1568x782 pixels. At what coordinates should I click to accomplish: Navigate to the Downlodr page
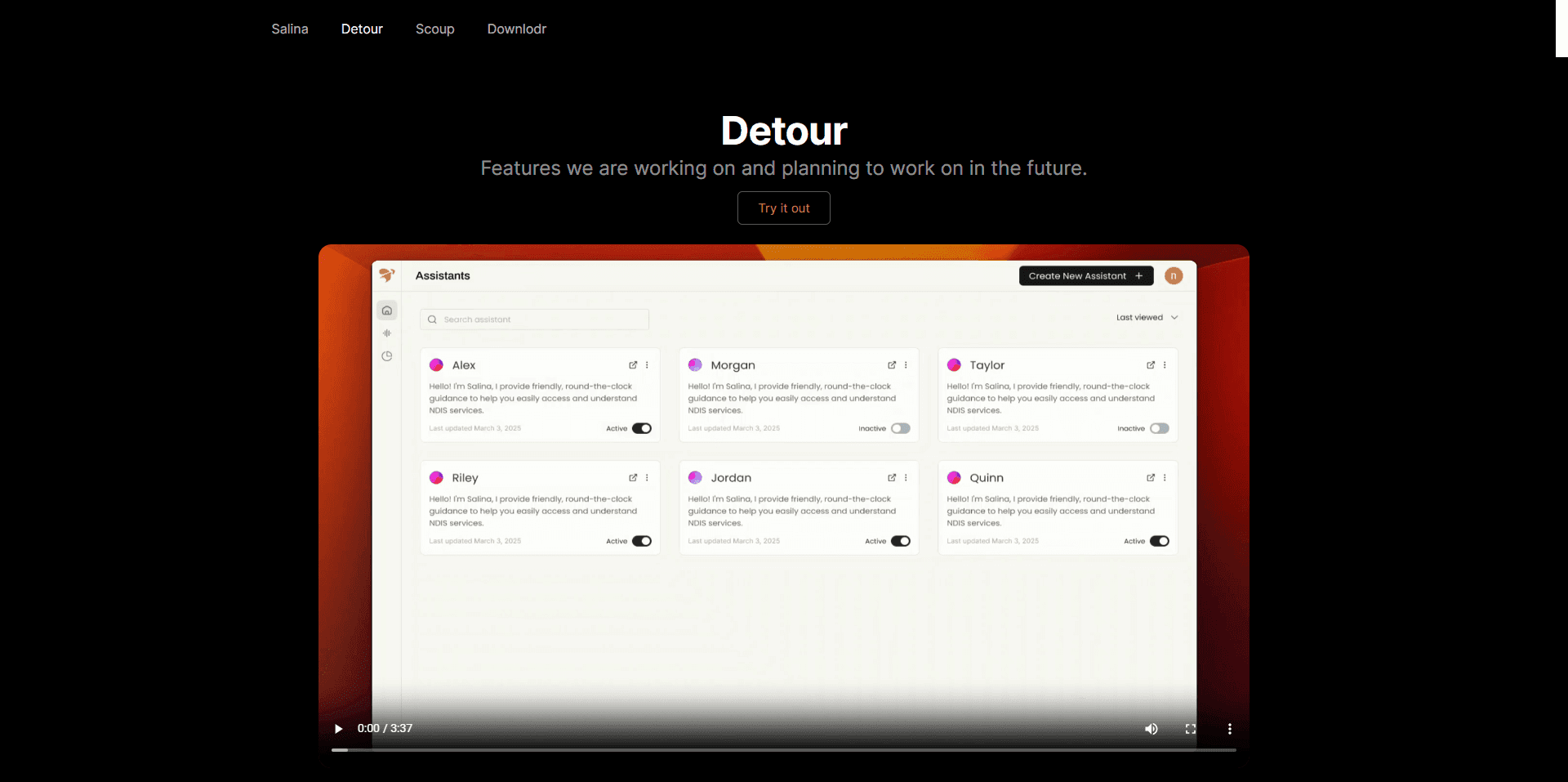(516, 29)
